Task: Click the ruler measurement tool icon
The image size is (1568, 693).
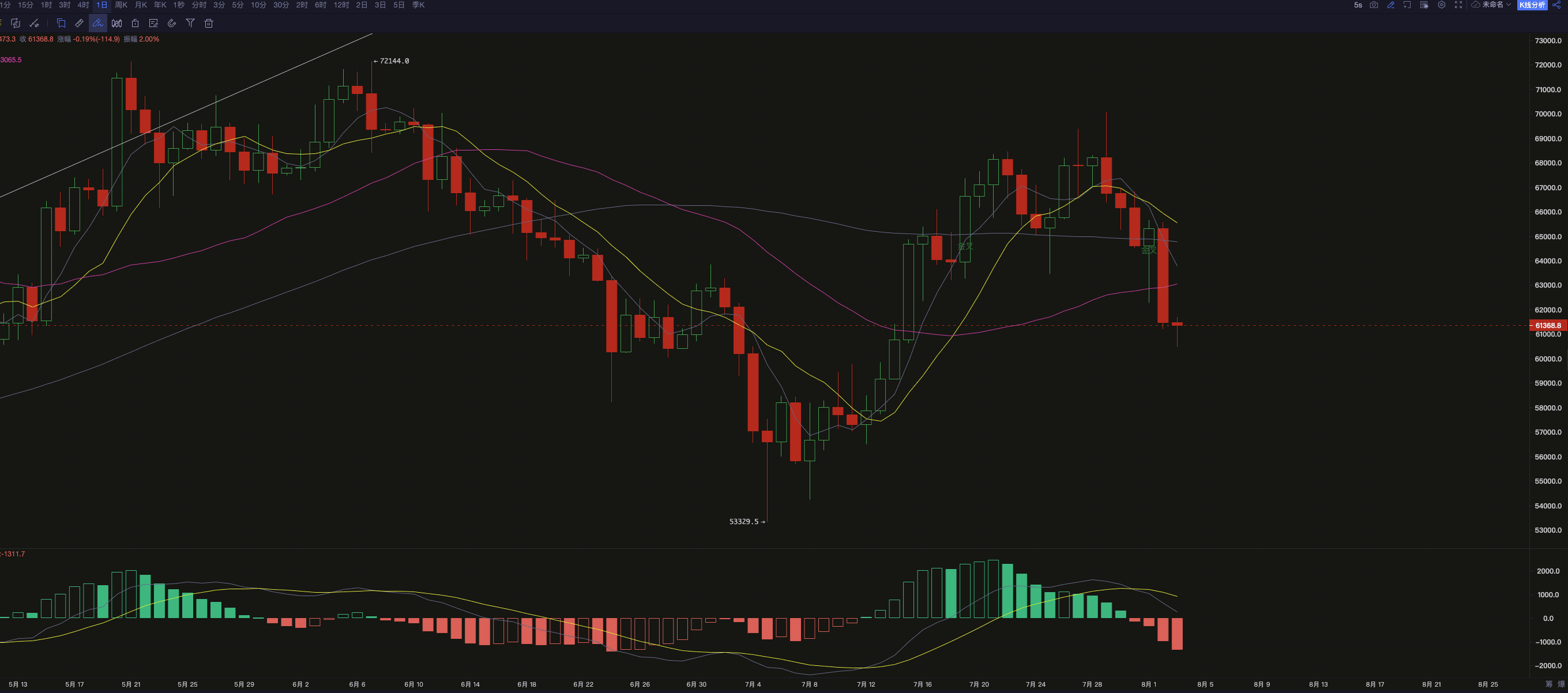Action: 79,23
